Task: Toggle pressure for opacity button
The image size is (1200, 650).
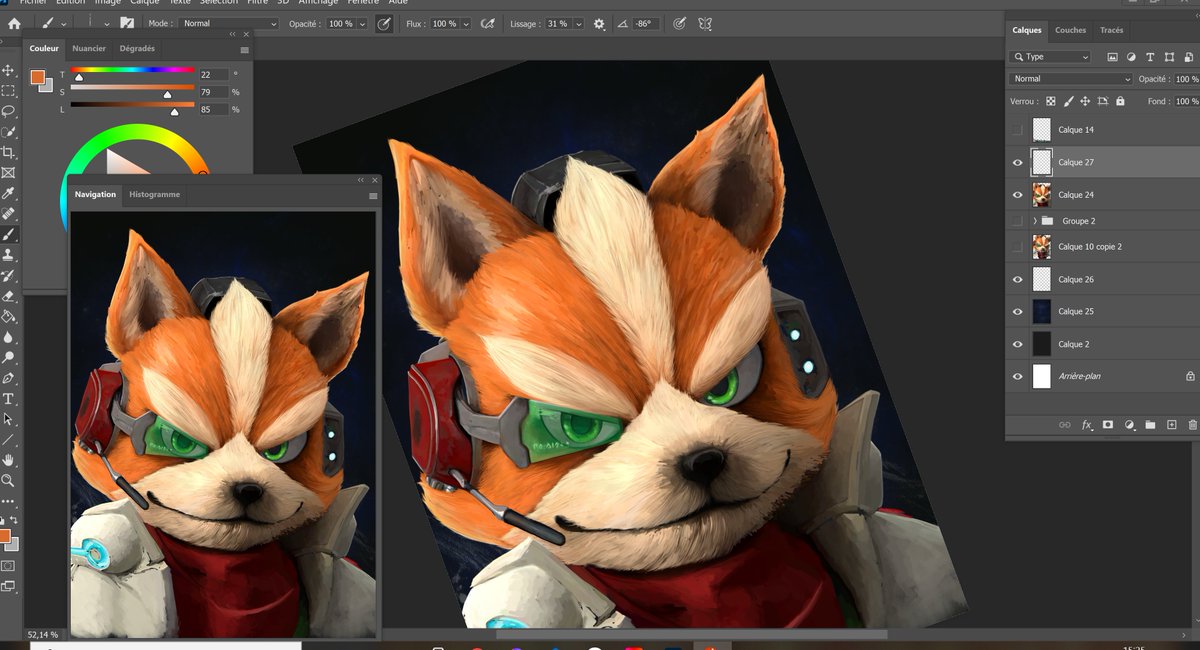Action: 383,23
